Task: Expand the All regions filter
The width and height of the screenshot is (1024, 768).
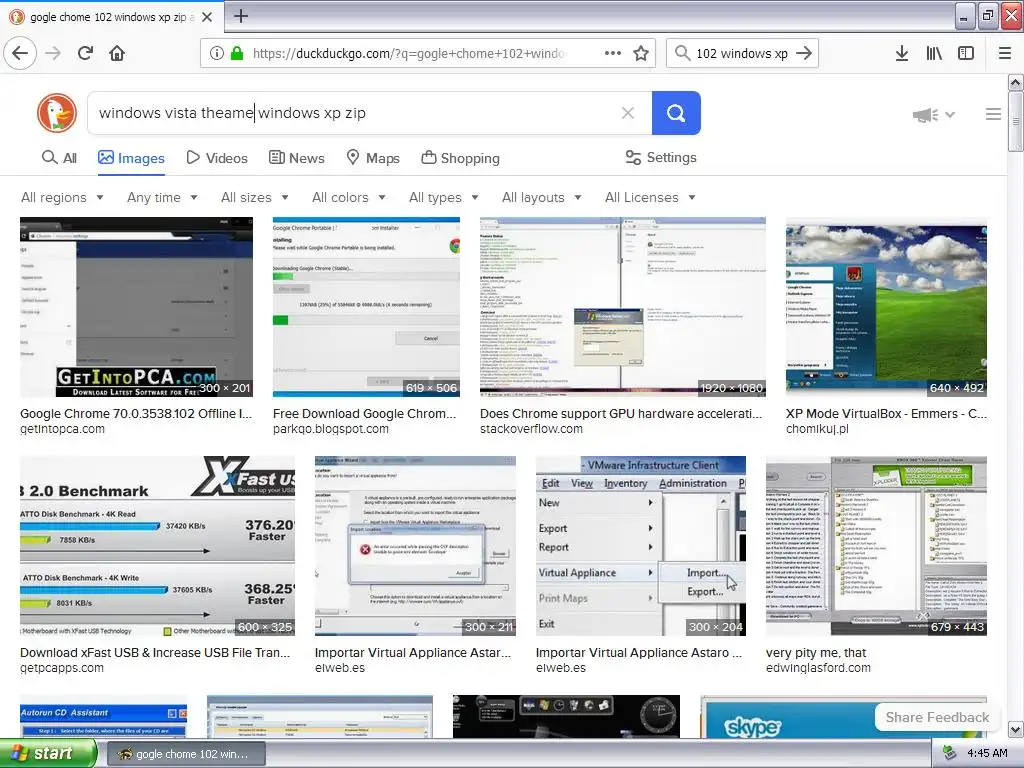Action: click(62, 197)
